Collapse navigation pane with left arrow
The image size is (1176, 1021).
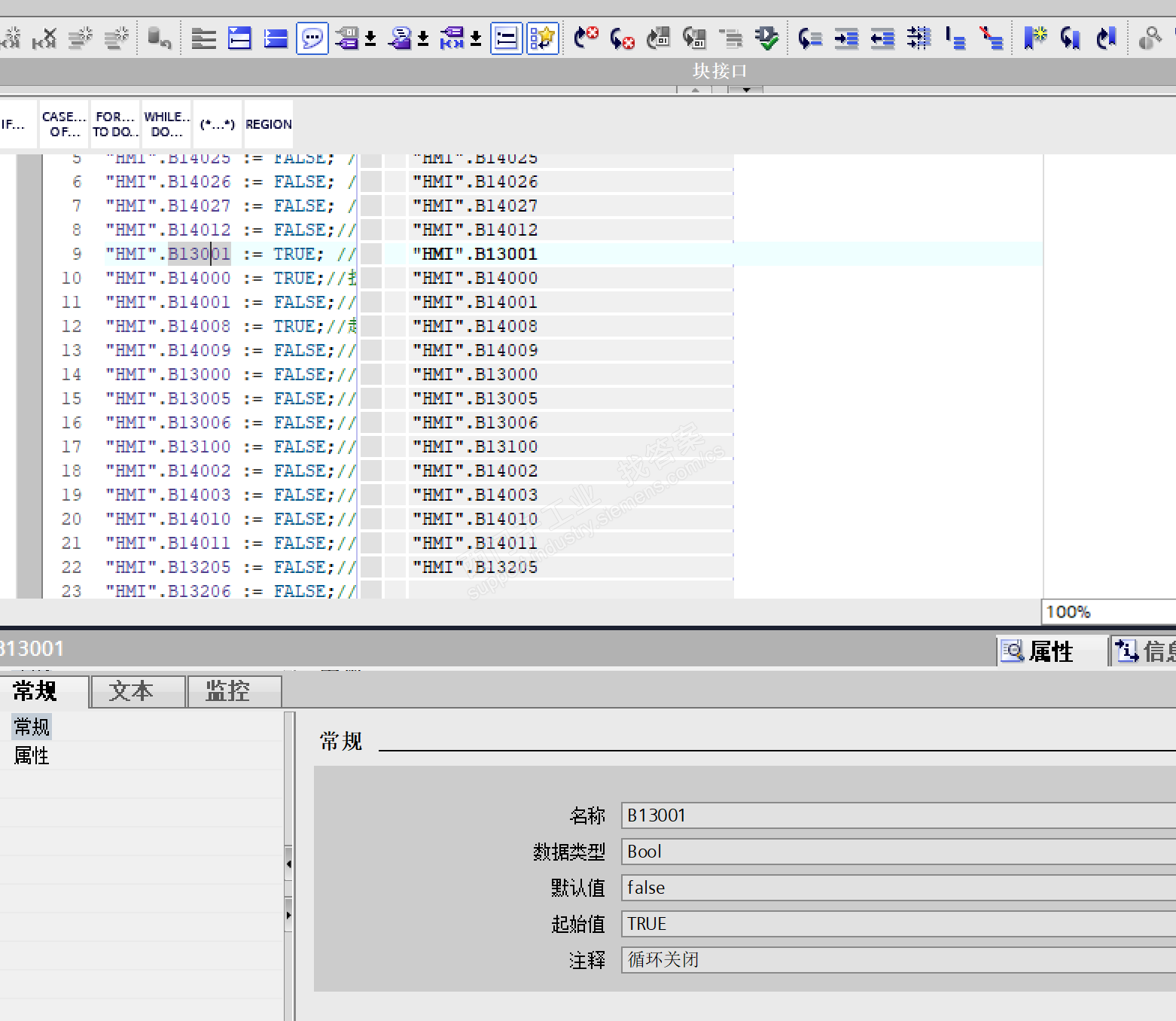click(x=289, y=864)
